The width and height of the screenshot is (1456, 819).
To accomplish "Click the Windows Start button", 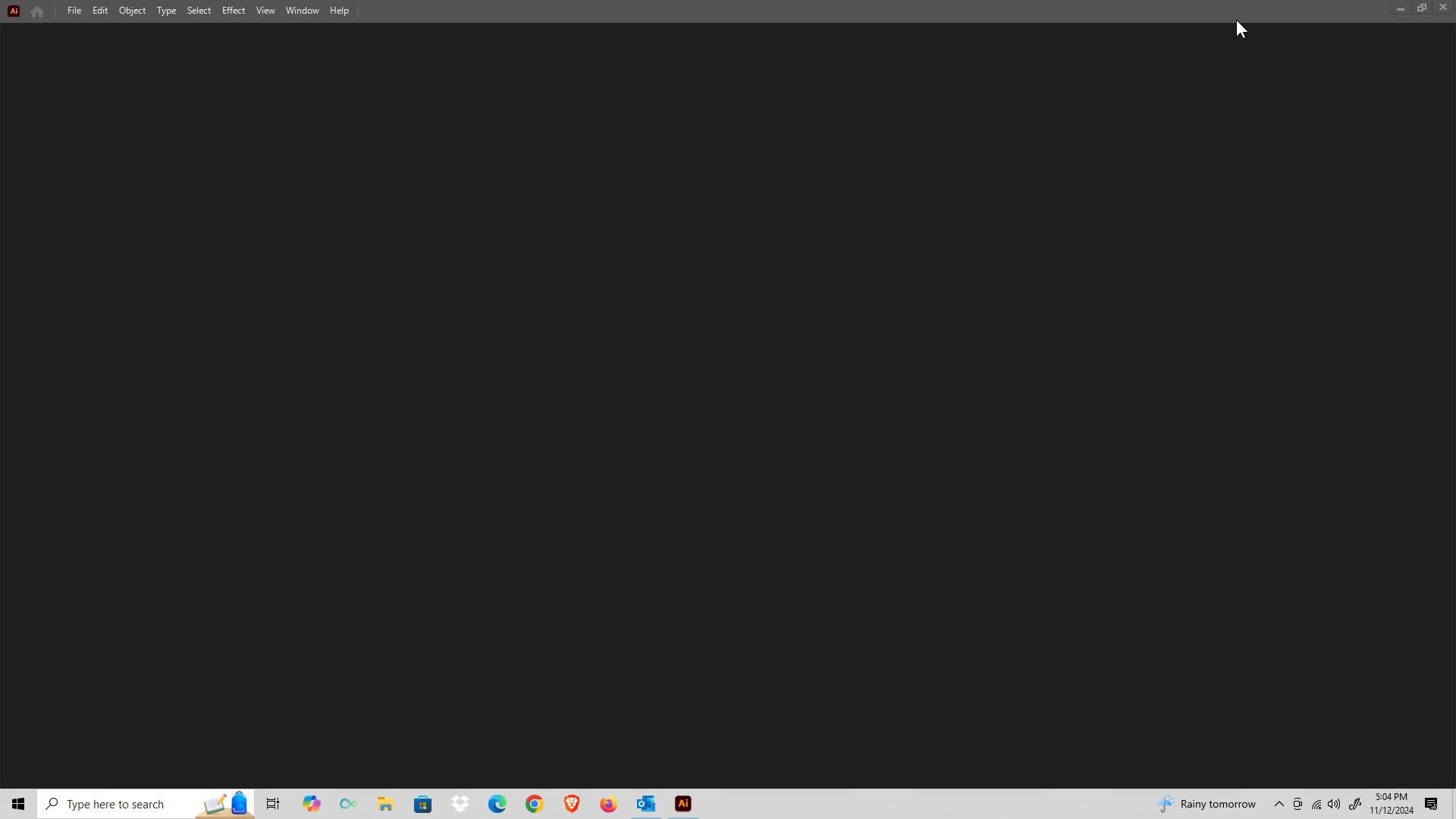I will 18,804.
